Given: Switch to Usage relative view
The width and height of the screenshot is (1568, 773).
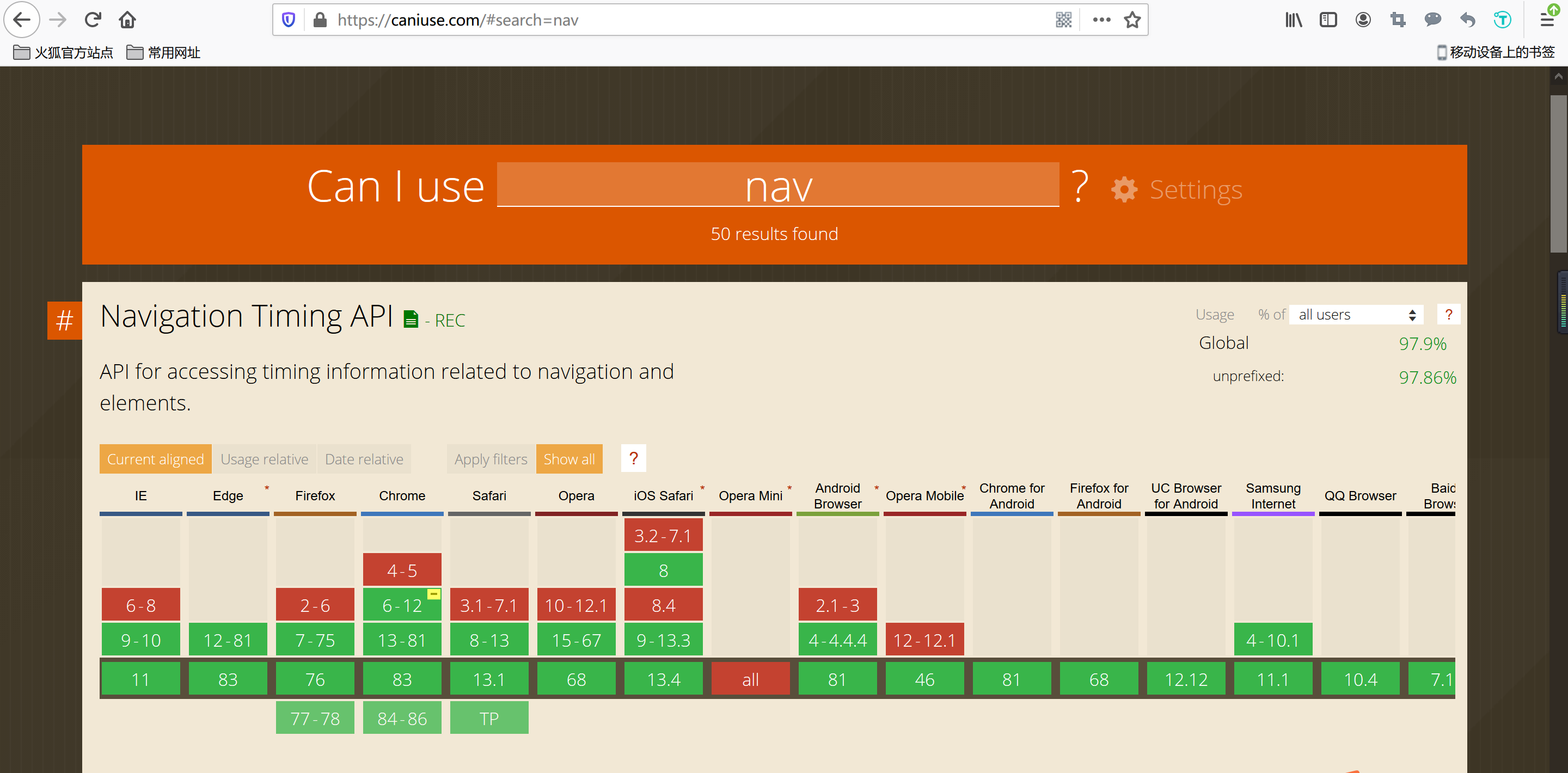Looking at the screenshot, I should point(264,459).
